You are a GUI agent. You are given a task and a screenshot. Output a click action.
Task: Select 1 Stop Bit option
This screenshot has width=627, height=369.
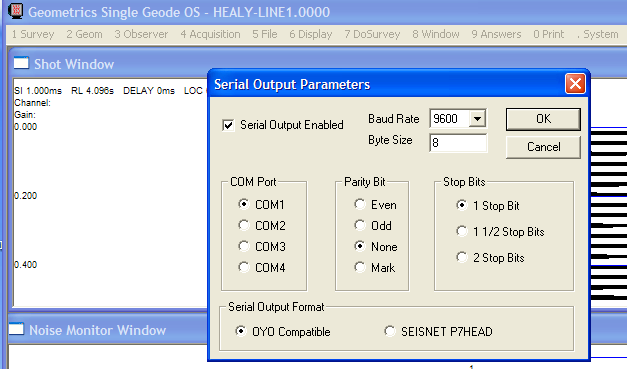tap(461, 205)
